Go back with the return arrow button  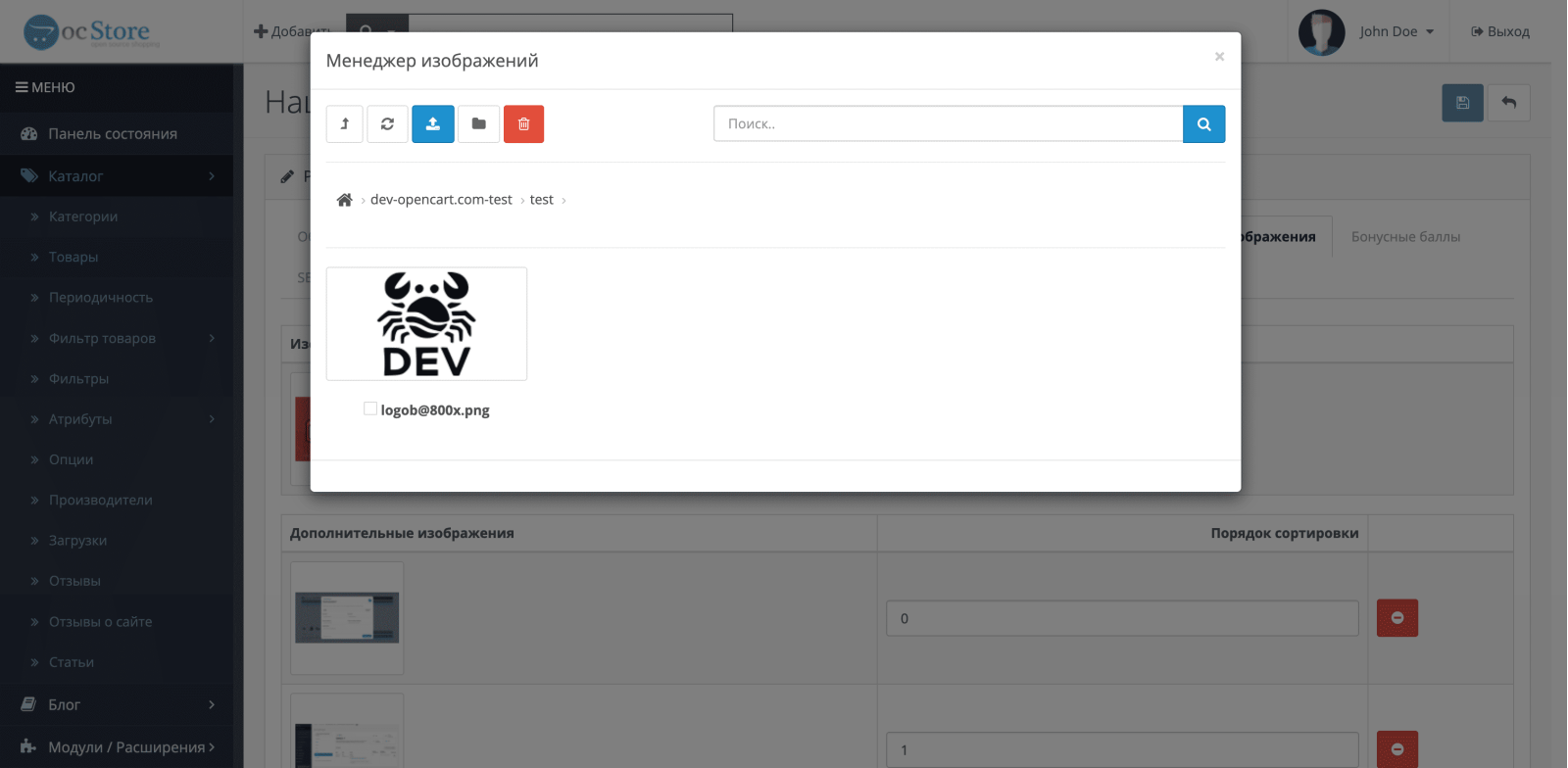point(1509,103)
